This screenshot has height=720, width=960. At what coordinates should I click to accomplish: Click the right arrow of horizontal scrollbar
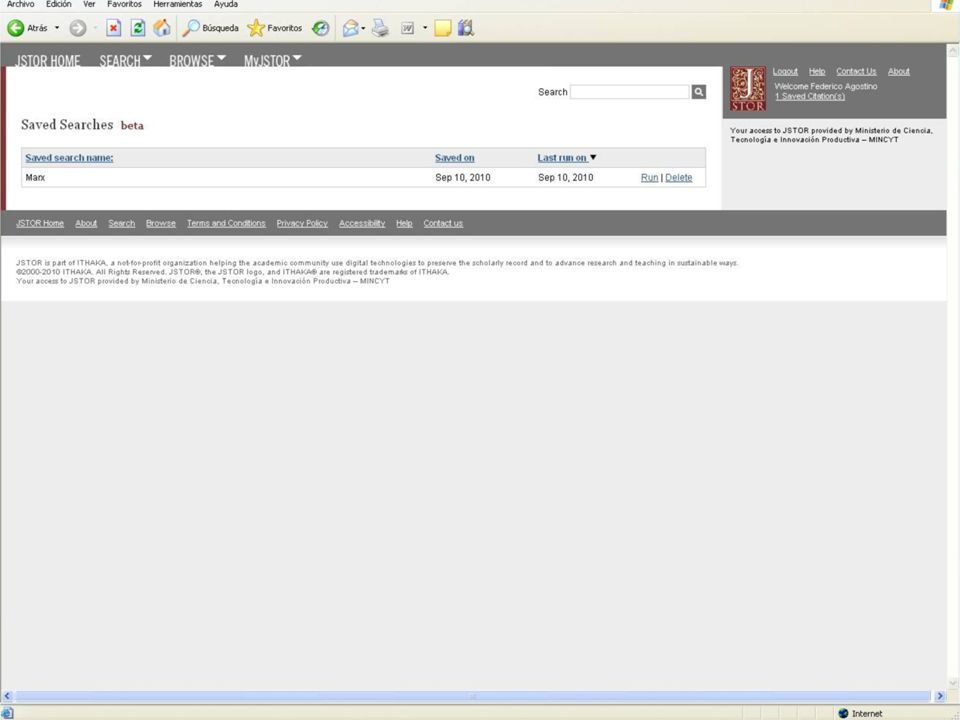940,696
